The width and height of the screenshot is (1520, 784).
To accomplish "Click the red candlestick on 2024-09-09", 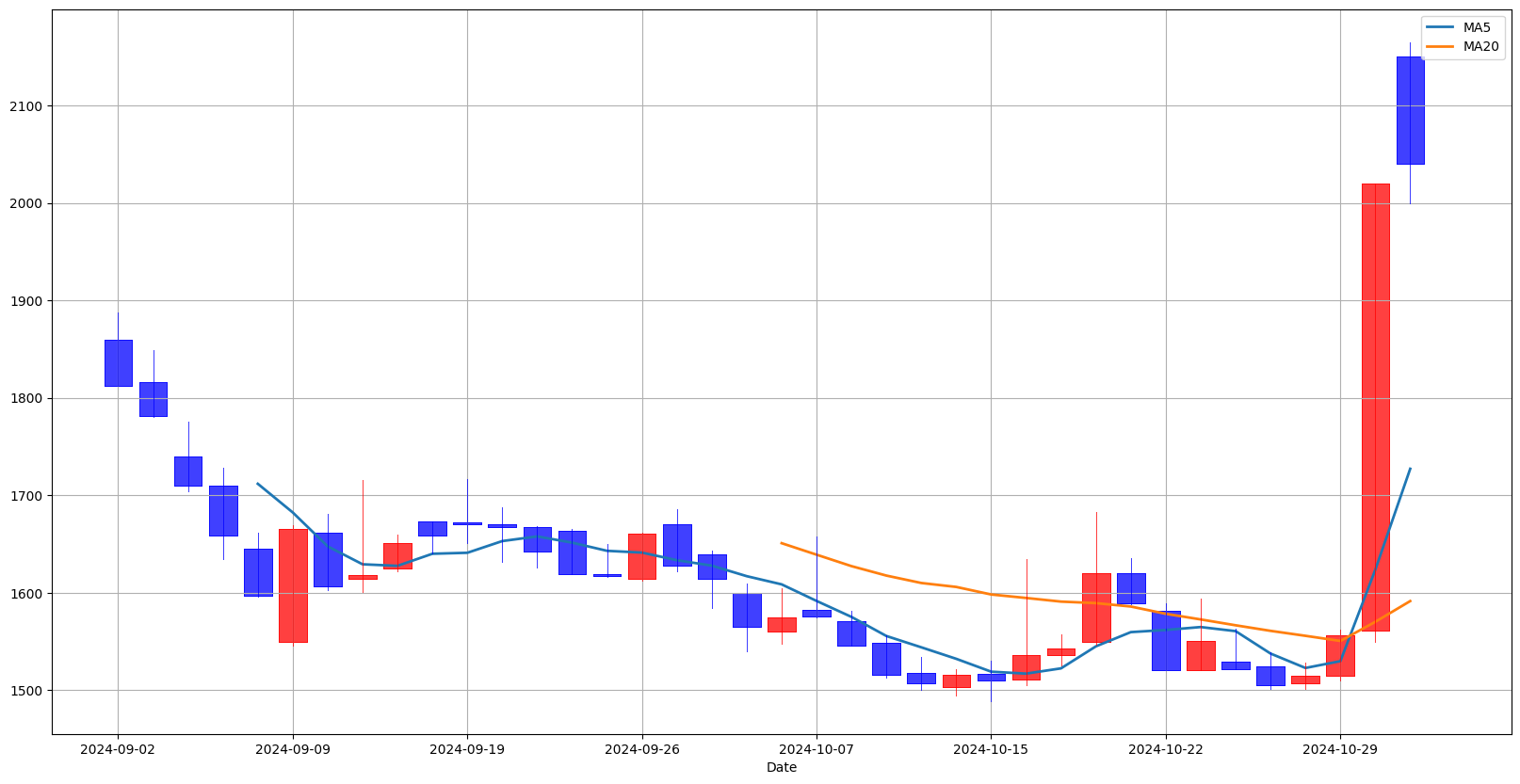I will [293, 585].
